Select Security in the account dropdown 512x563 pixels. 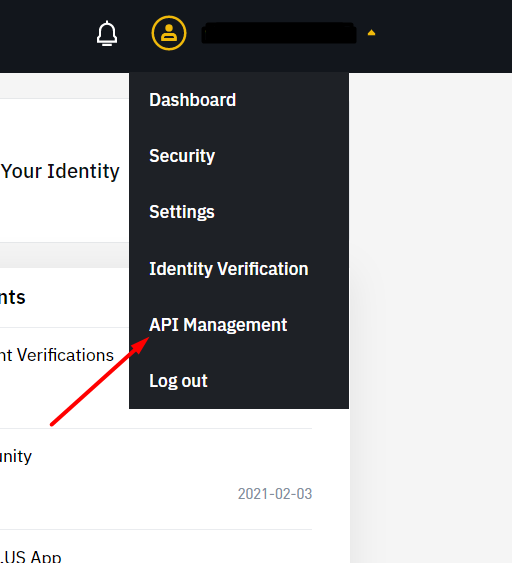[182, 156]
